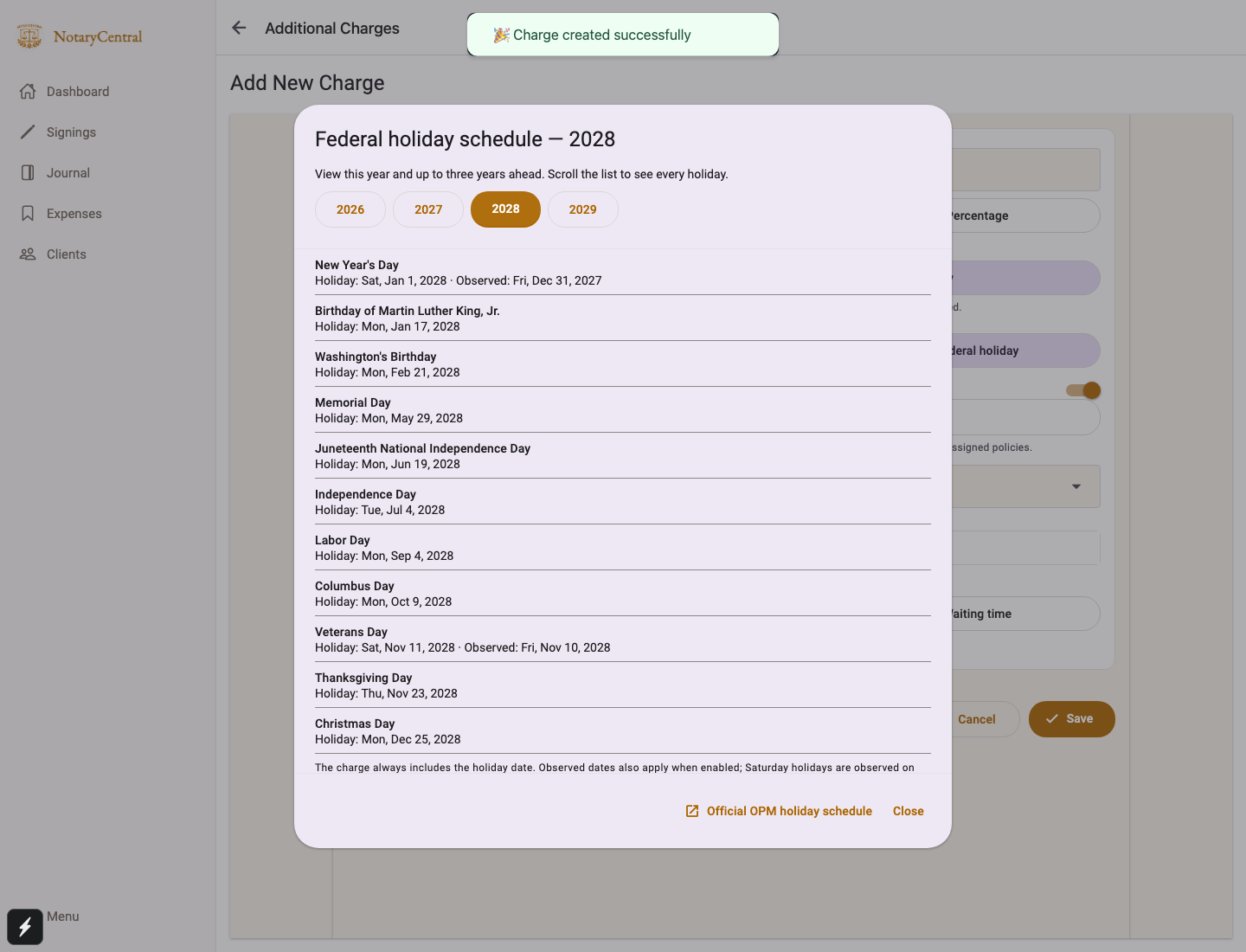The height and width of the screenshot is (952, 1246).
Task: Click the Menu label at bottom left
Action: tap(63, 917)
